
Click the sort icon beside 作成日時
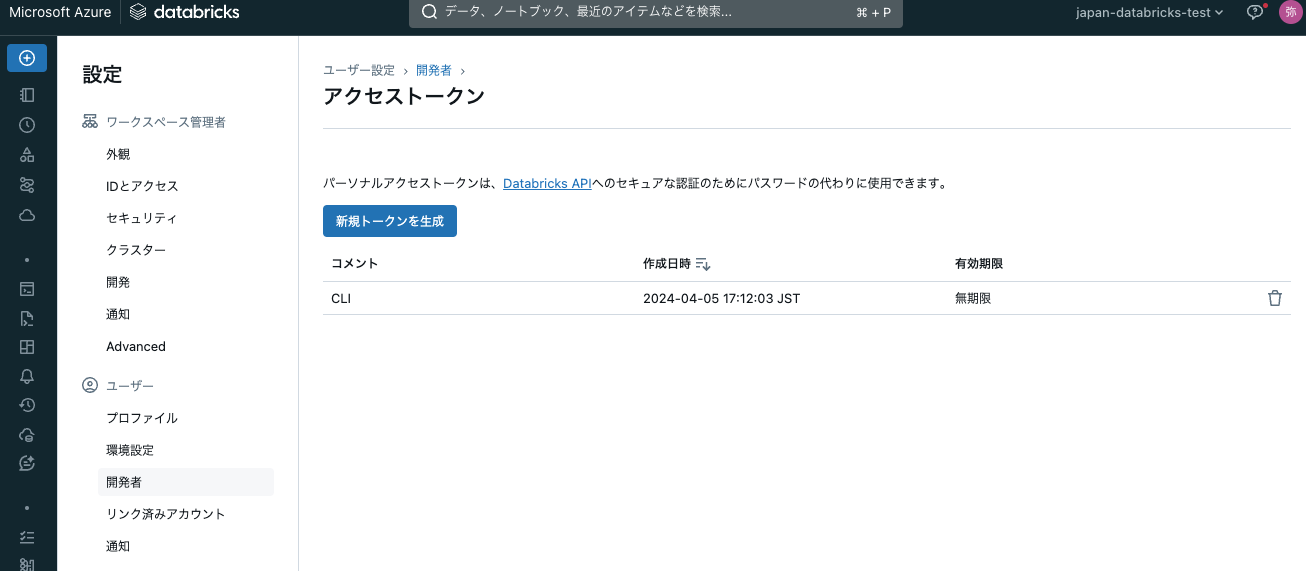703,264
